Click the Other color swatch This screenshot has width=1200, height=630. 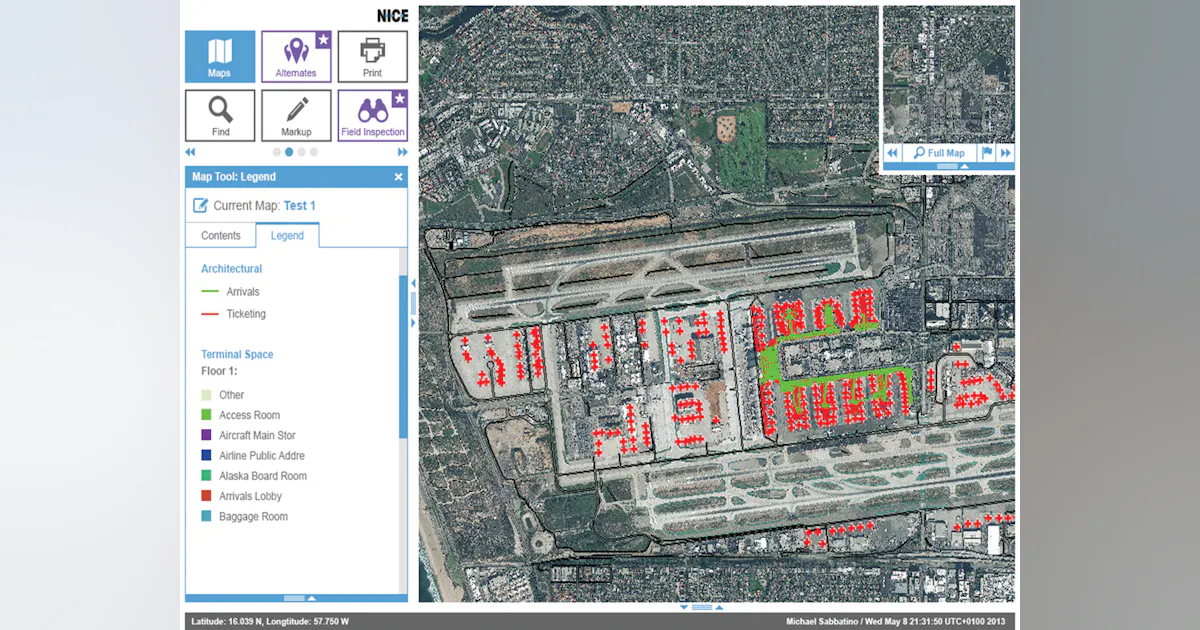tap(206, 395)
